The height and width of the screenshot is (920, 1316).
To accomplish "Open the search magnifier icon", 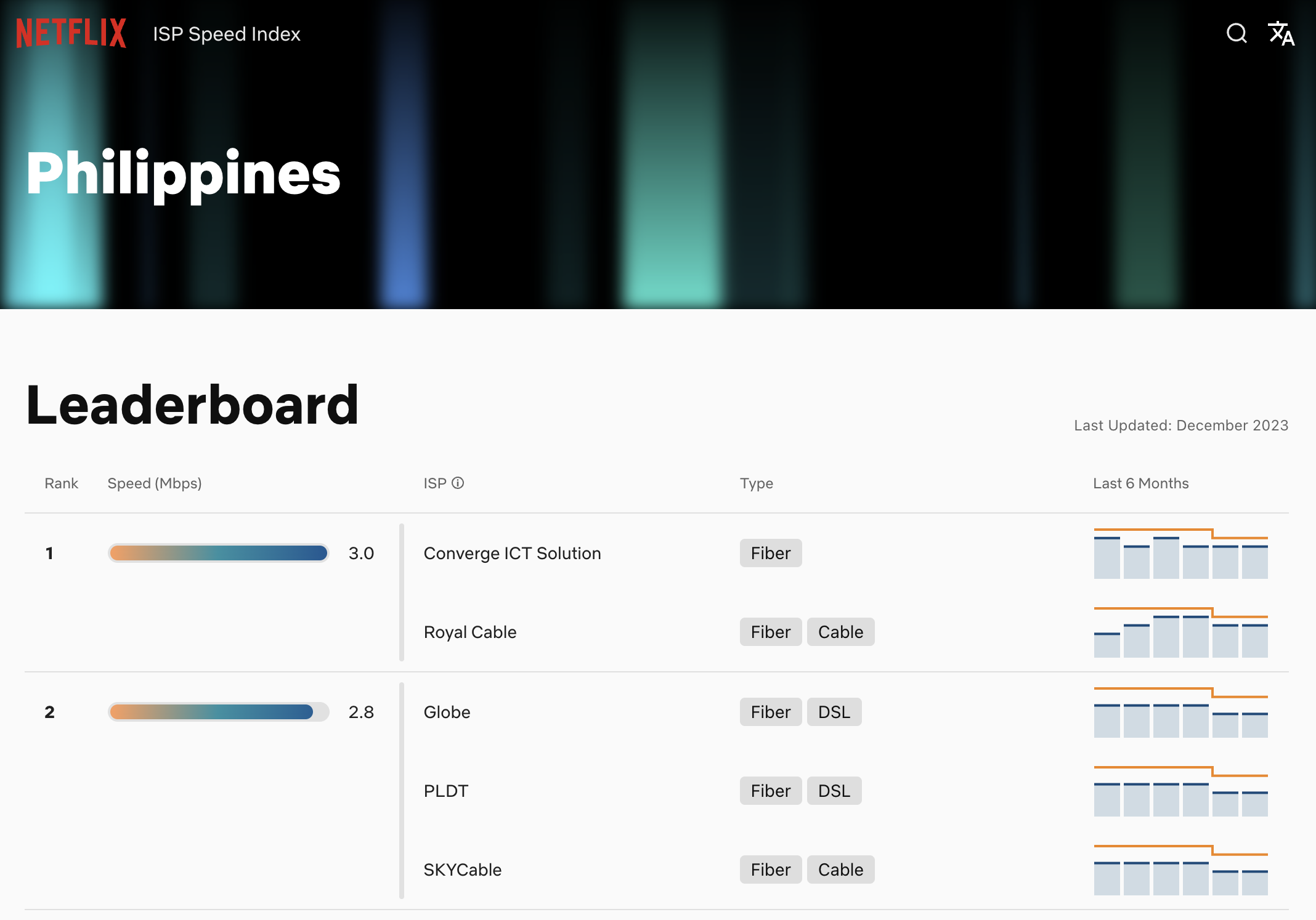I will [1237, 34].
